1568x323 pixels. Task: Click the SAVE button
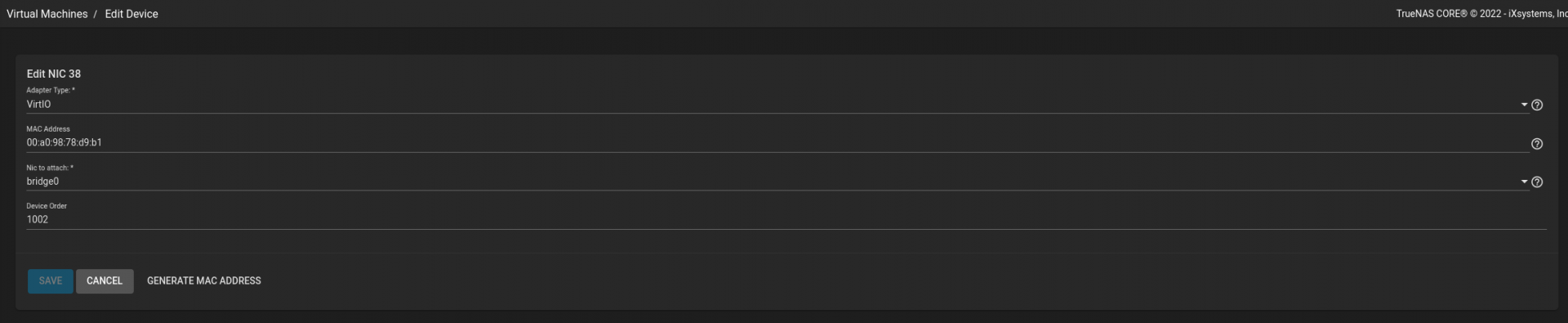tap(51, 280)
